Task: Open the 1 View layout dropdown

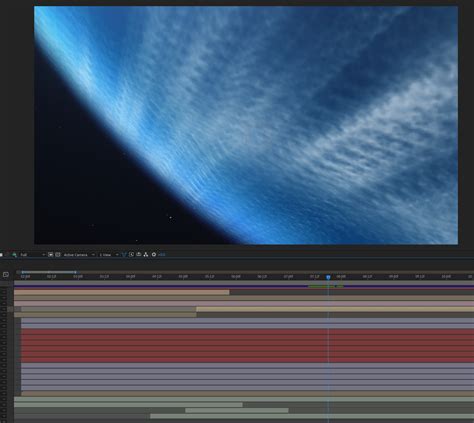Action: [x=108, y=255]
